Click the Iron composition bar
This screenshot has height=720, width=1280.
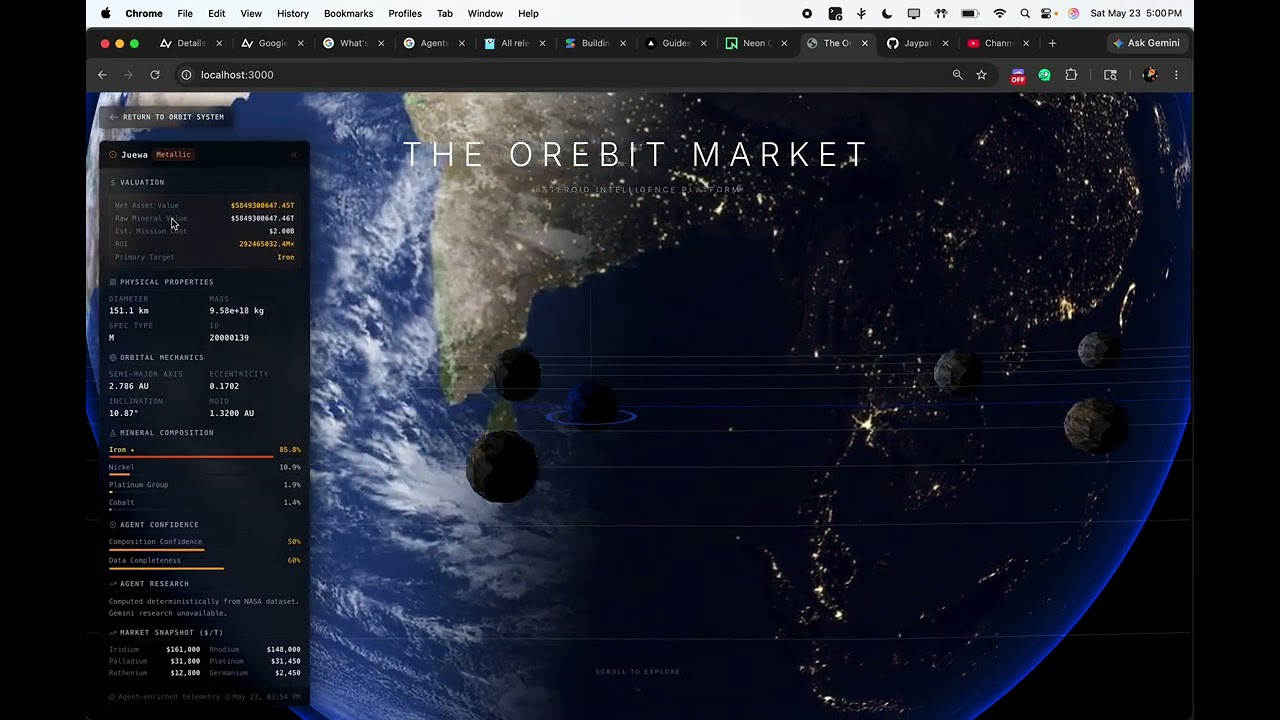coord(191,457)
